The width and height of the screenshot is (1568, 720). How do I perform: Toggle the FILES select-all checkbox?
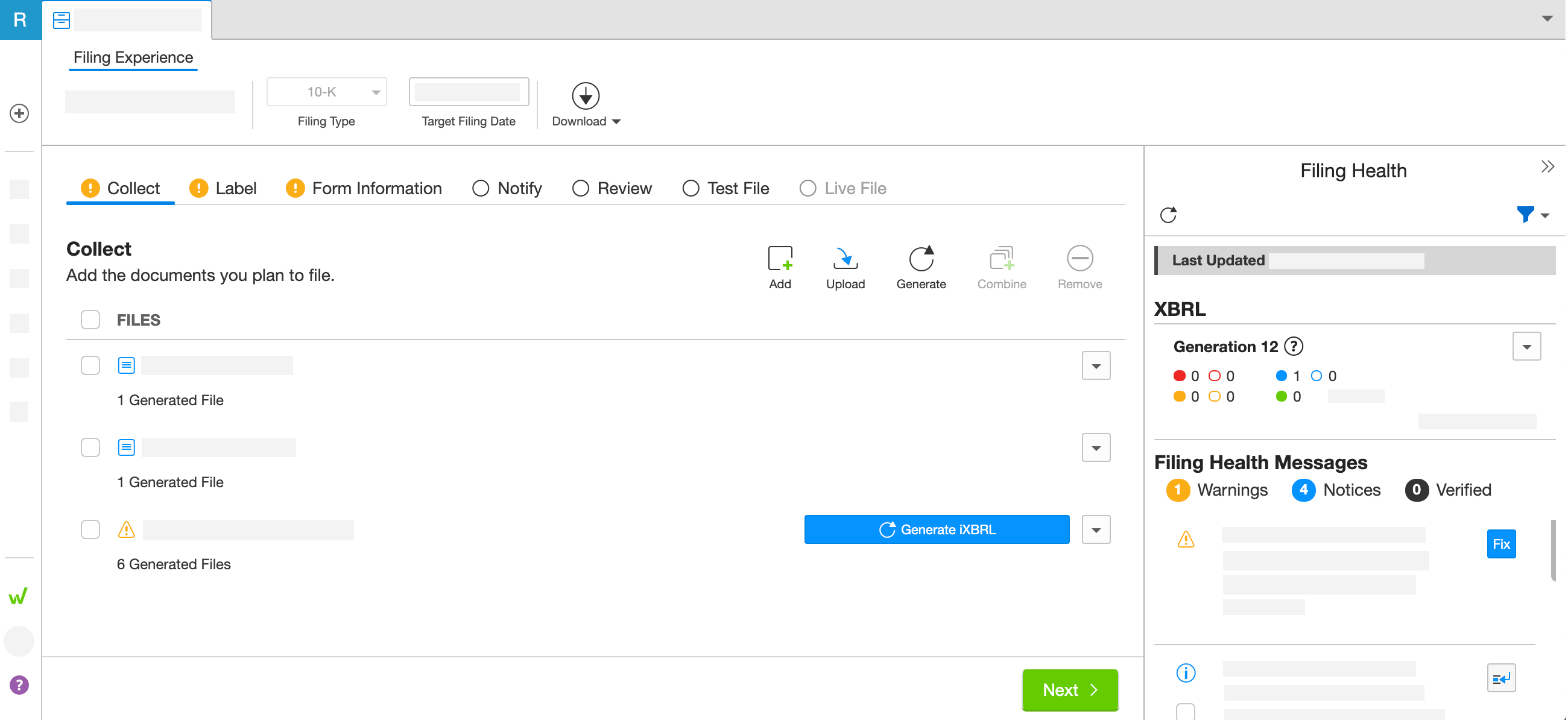click(x=90, y=320)
